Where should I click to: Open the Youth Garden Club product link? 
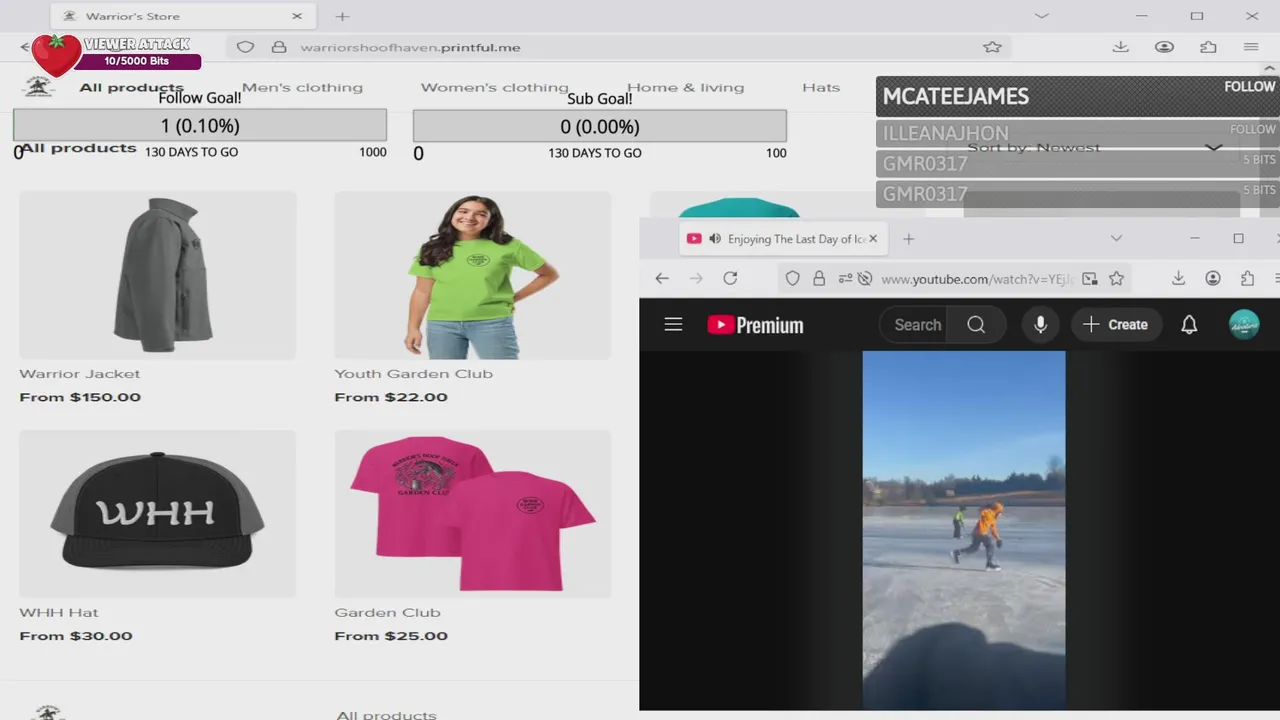(x=413, y=374)
